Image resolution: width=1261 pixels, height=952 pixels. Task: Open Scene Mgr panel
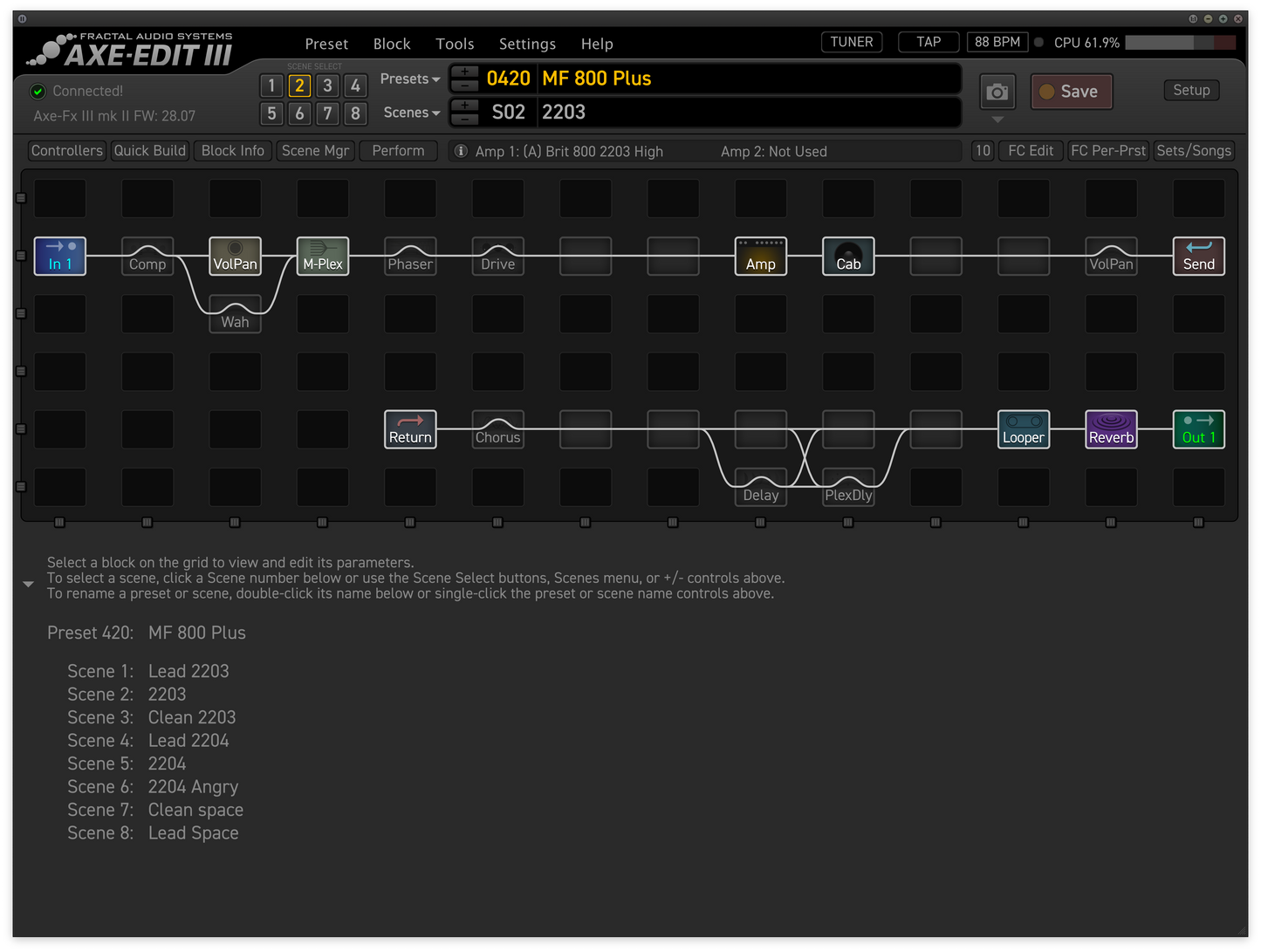pyautogui.click(x=315, y=151)
